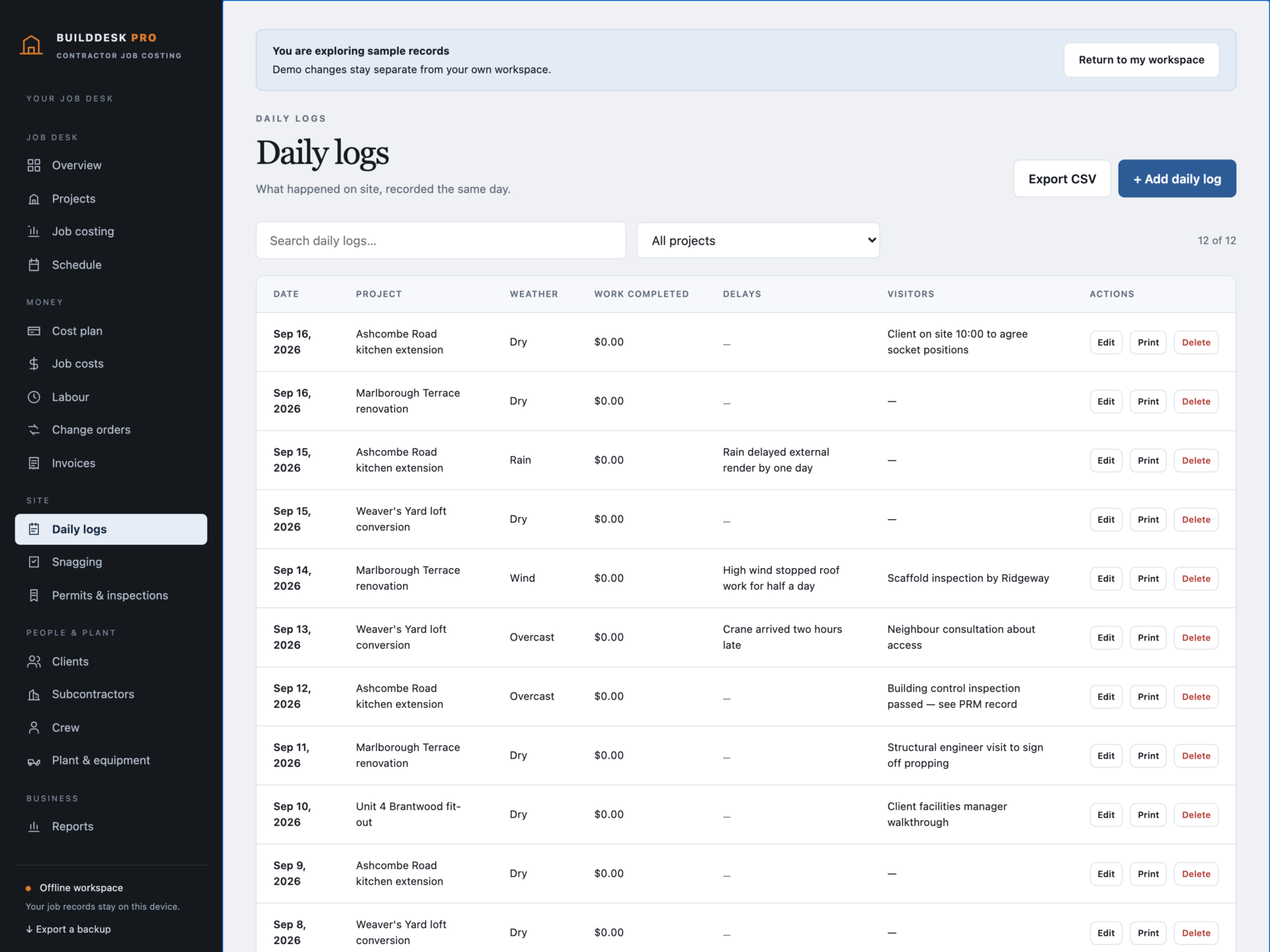Image resolution: width=1270 pixels, height=952 pixels.
Task: Open Overview via its grid icon
Action: 34,165
